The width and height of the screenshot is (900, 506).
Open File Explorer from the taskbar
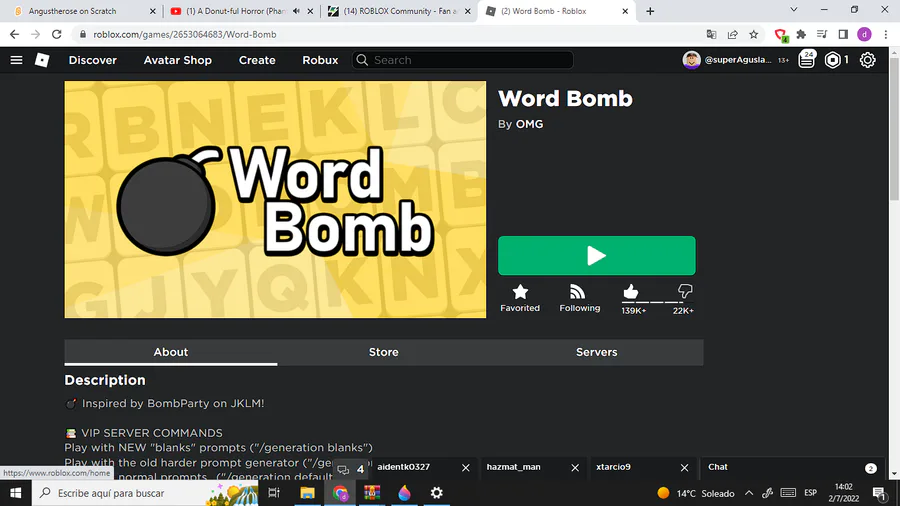tap(308, 493)
